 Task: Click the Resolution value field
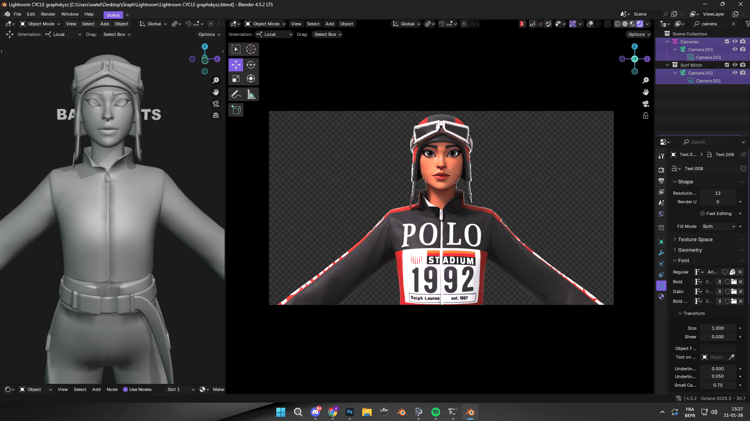click(x=718, y=193)
